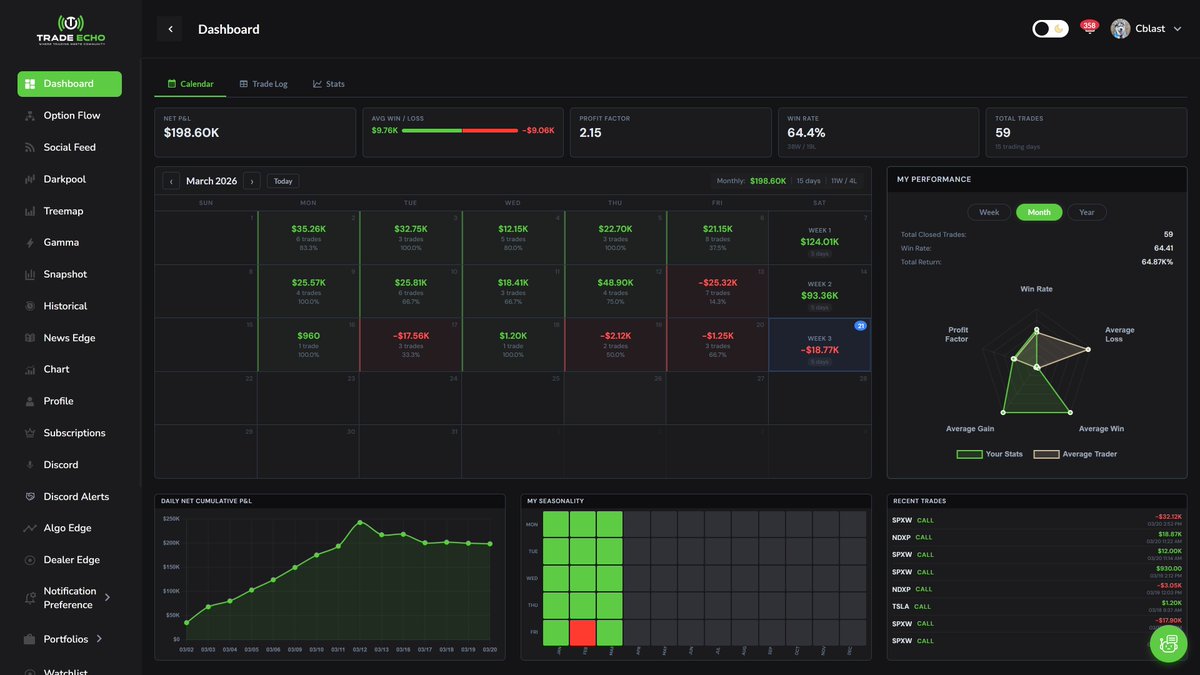
Task: Click the Net P&L $198.60K card
Action: pos(255,132)
